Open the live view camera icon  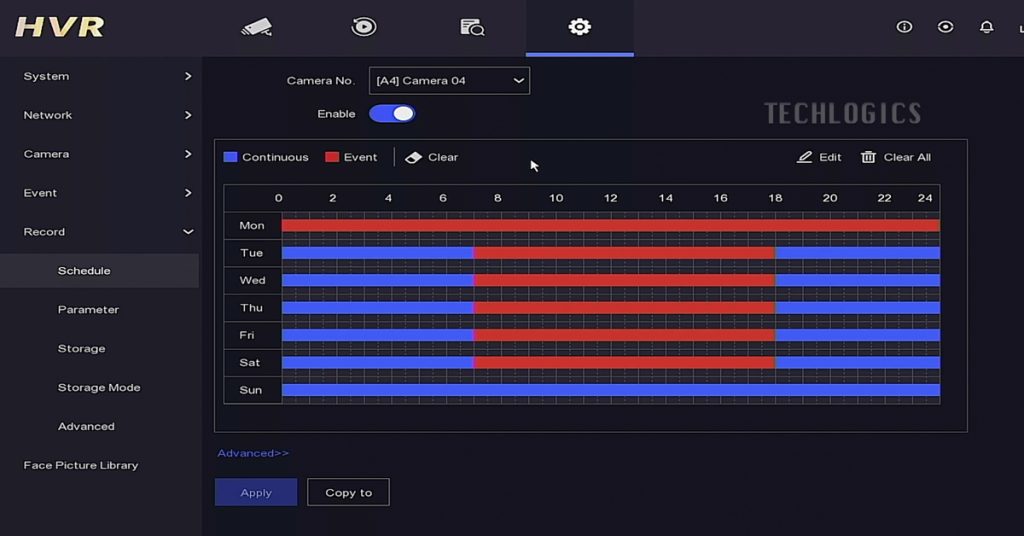pos(257,27)
